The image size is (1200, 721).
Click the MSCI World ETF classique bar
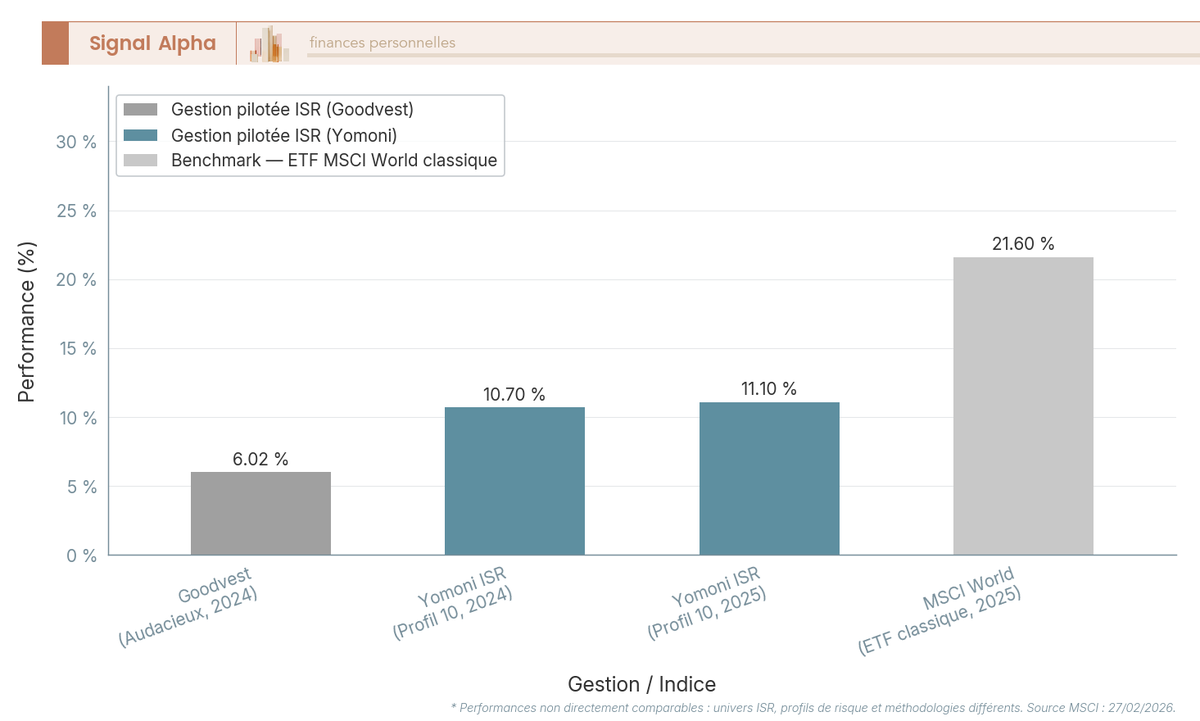pyautogui.click(x=1022, y=406)
